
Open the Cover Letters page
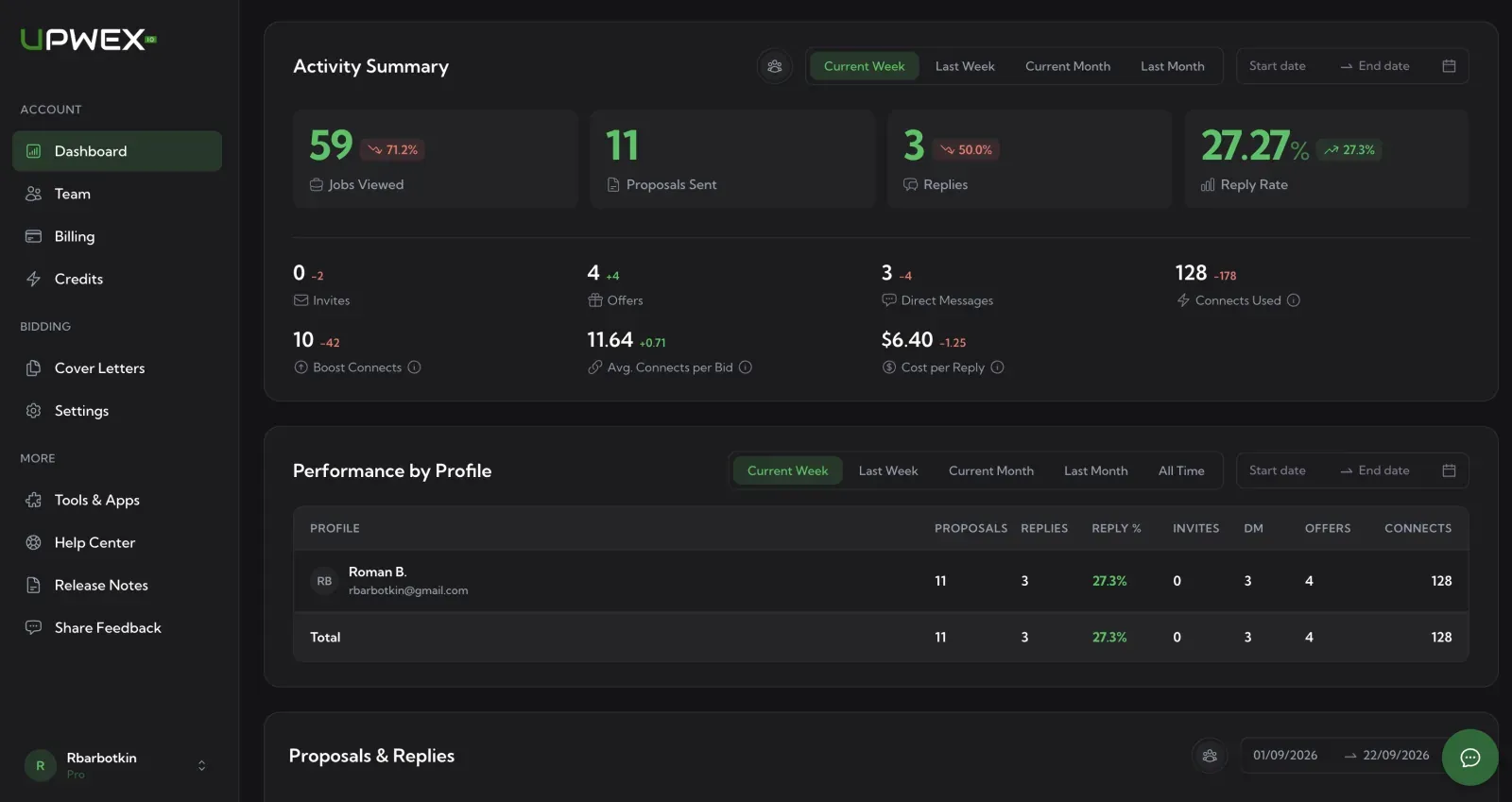tap(117, 368)
